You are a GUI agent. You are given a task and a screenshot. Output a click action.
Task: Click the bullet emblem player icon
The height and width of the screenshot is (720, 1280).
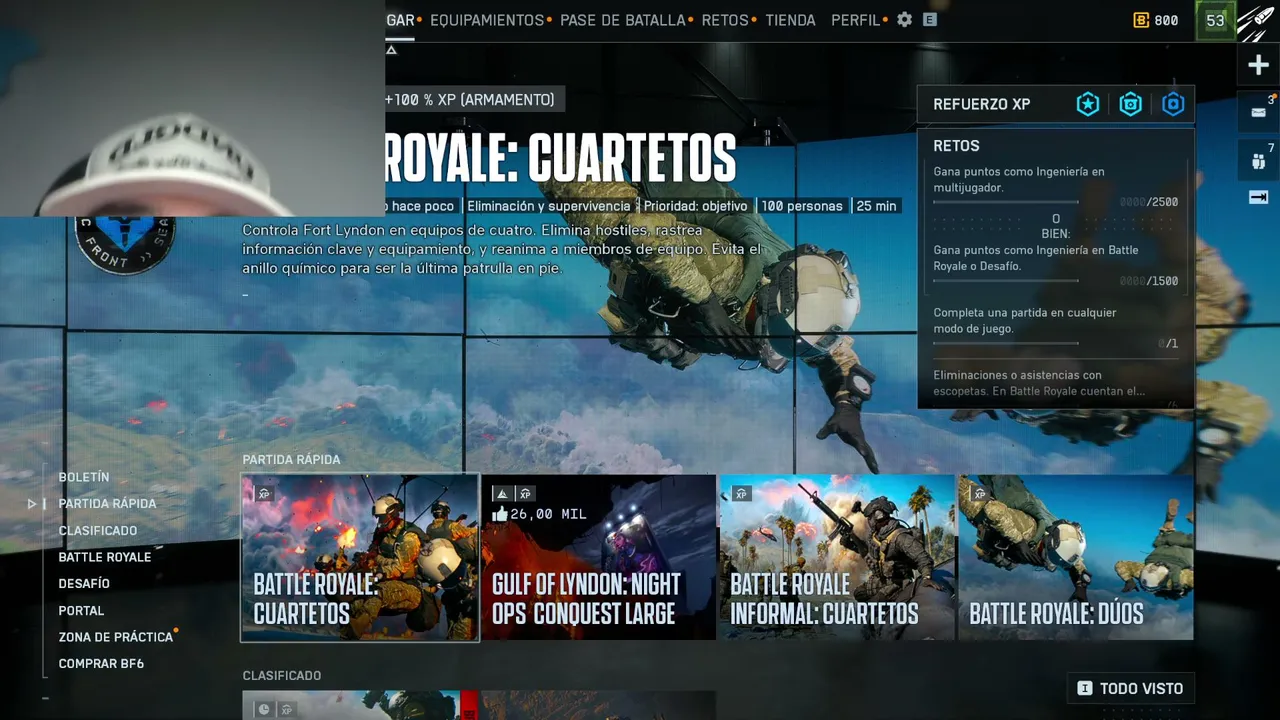[1258, 21]
